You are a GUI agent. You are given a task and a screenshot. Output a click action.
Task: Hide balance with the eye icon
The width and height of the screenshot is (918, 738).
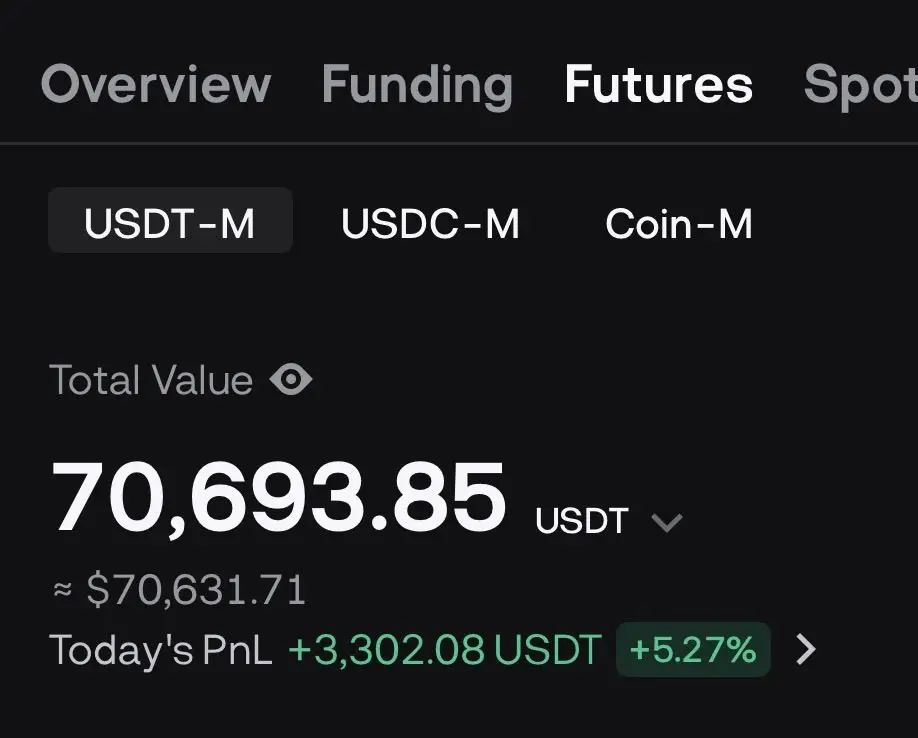tap(291, 379)
